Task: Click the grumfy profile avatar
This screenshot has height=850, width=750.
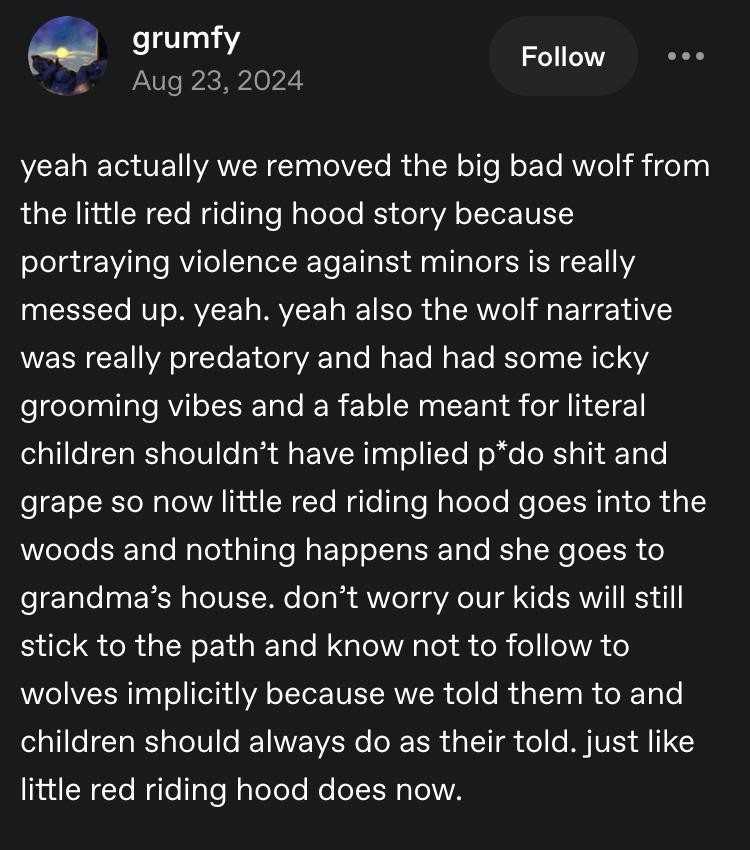Action: (x=66, y=57)
